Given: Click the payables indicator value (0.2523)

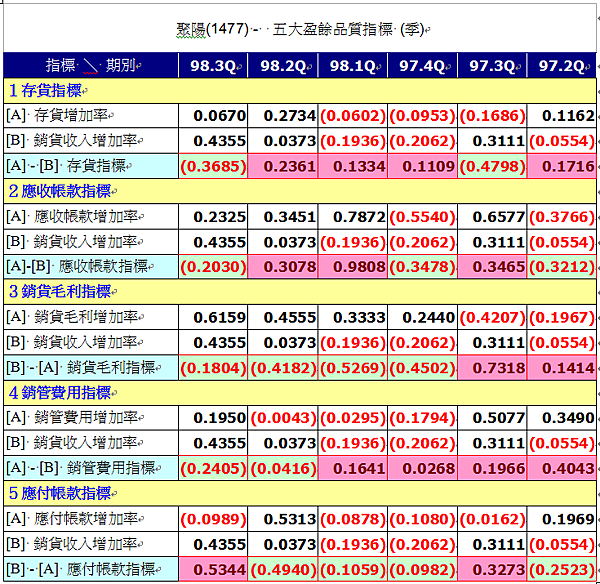Looking at the screenshot, I should click(x=562, y=570).
